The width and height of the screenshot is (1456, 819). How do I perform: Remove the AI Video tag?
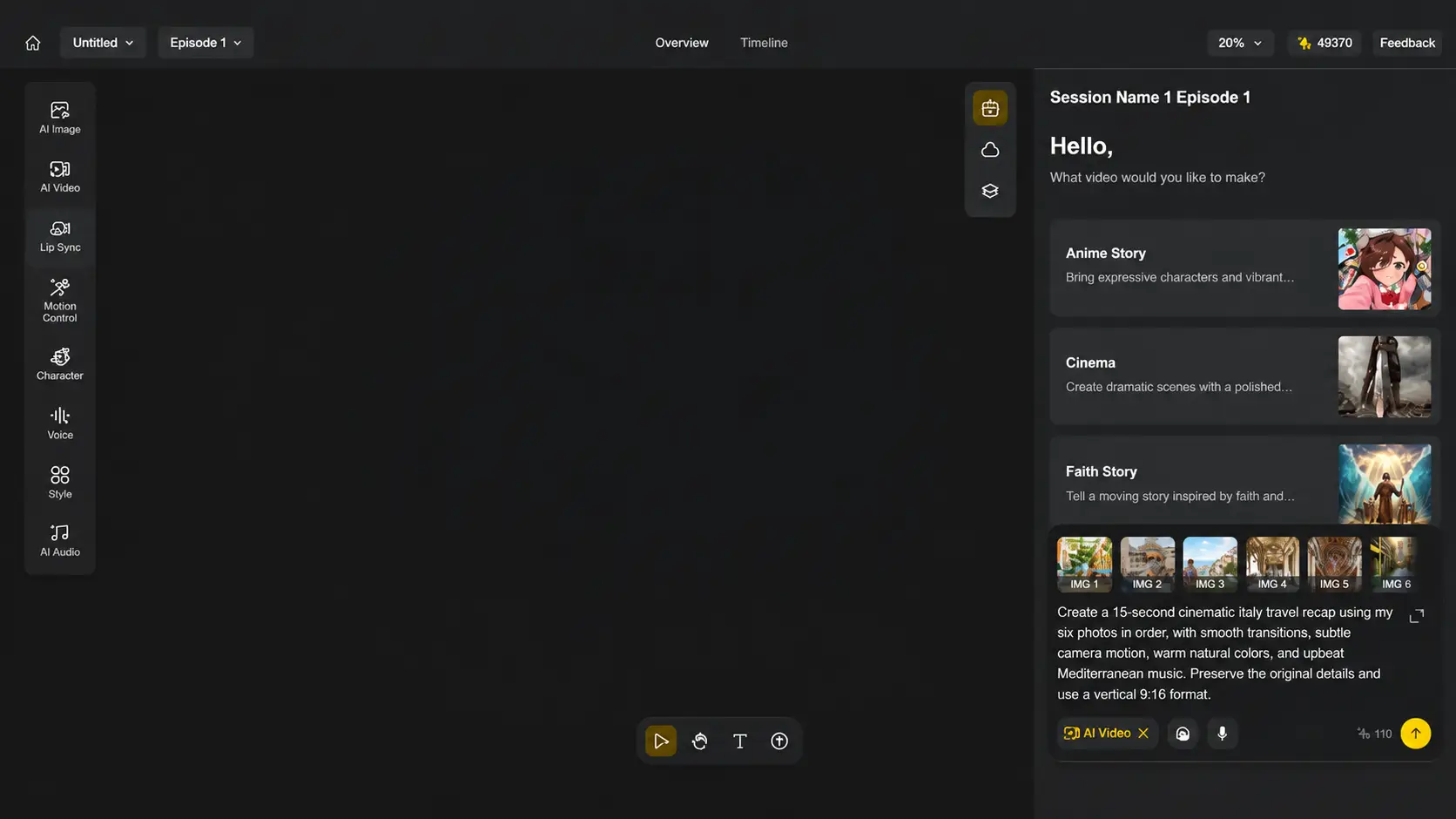[x=1143, y=734]
